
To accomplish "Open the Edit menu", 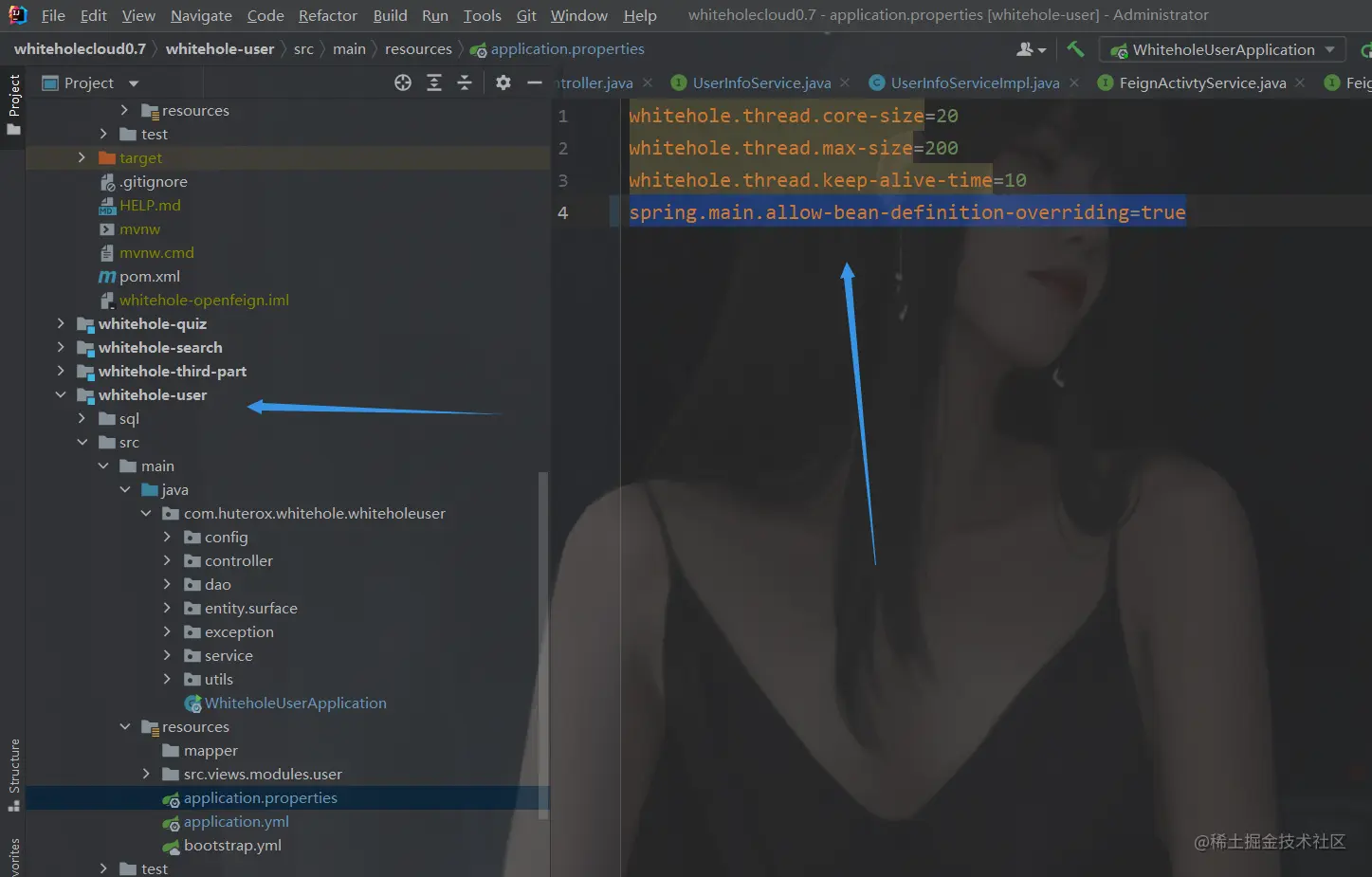I will tap(93, 15).
